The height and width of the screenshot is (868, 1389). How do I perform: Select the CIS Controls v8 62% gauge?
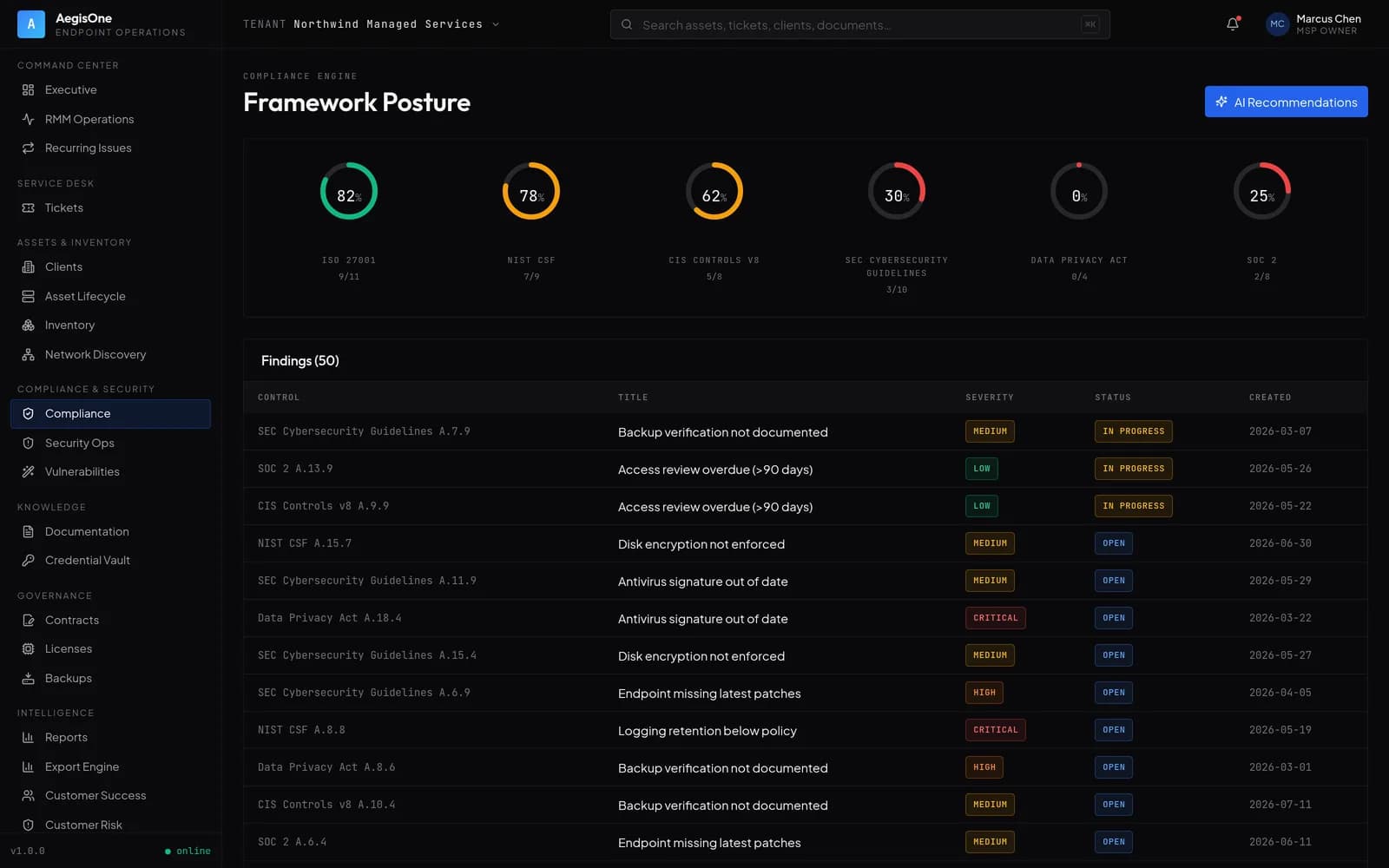pos(714,191)
